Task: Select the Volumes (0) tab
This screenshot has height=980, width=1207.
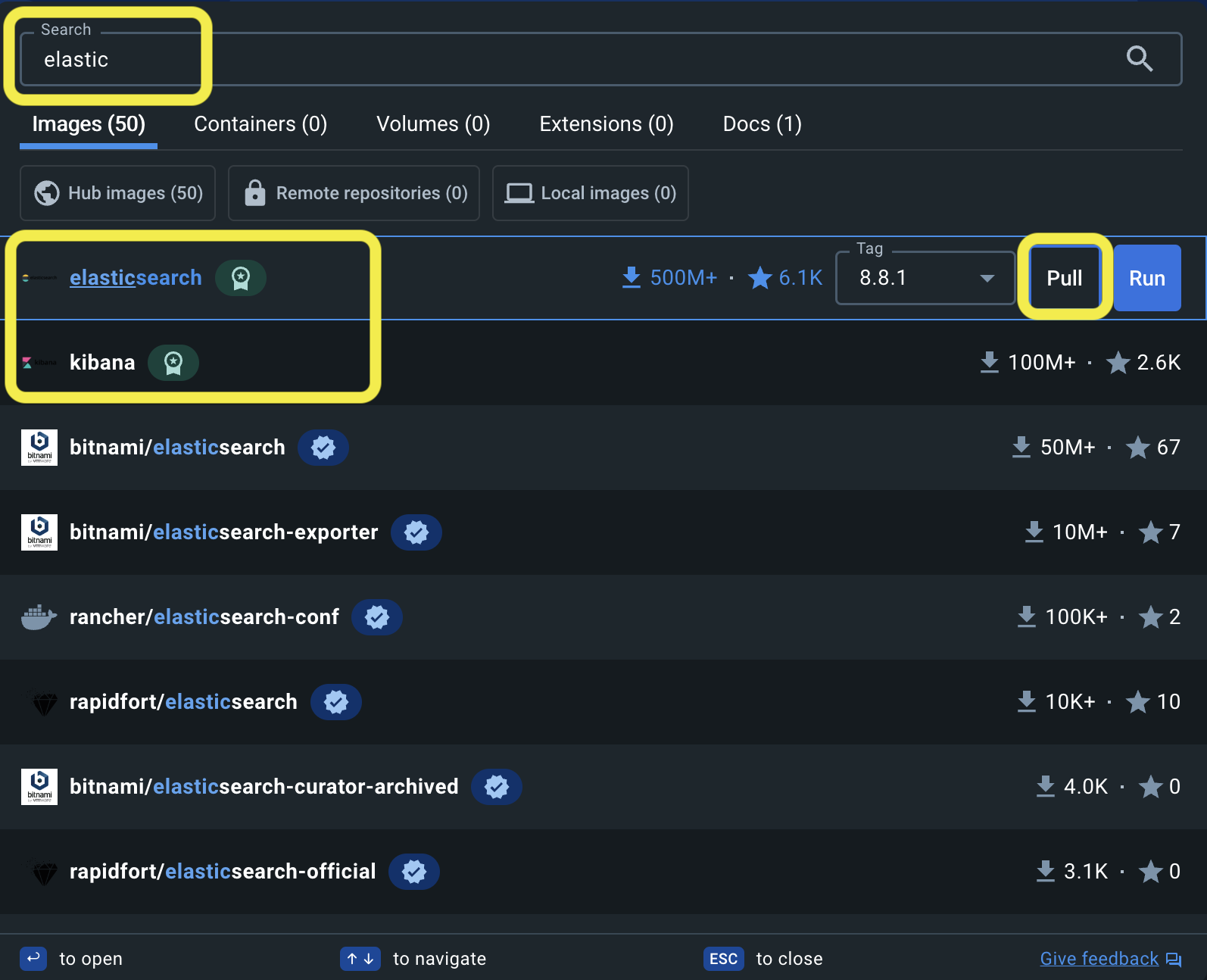Action: pos(433,124)
